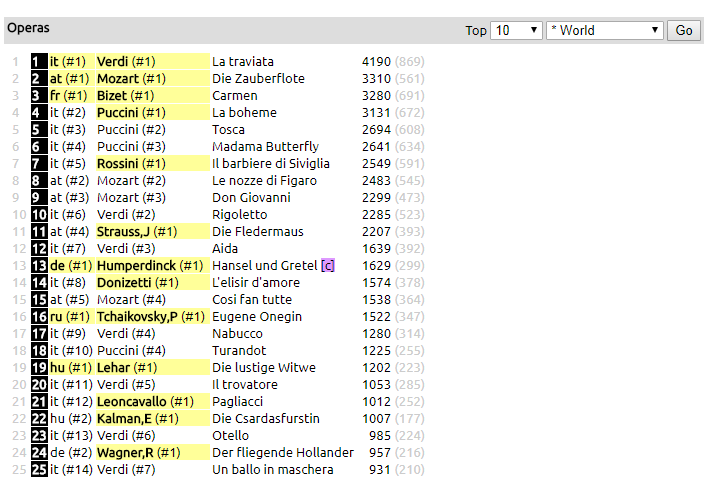
Task: Open Der fliegende Hollander entry
Action: click(x=283, y=452)
